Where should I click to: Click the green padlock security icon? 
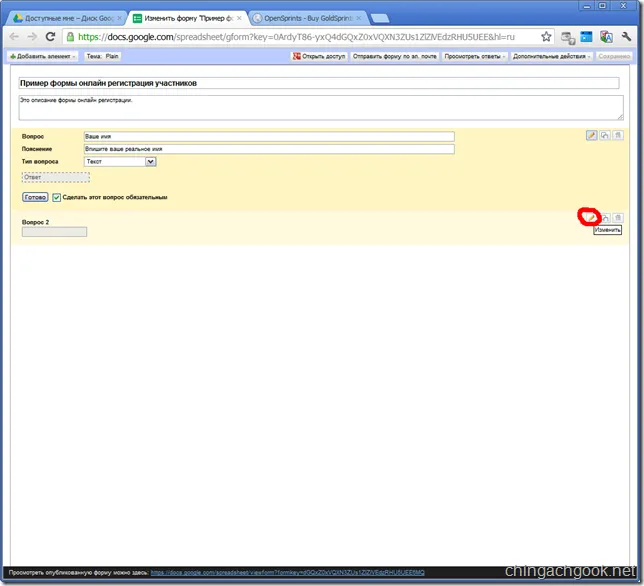tap(70, 37)
